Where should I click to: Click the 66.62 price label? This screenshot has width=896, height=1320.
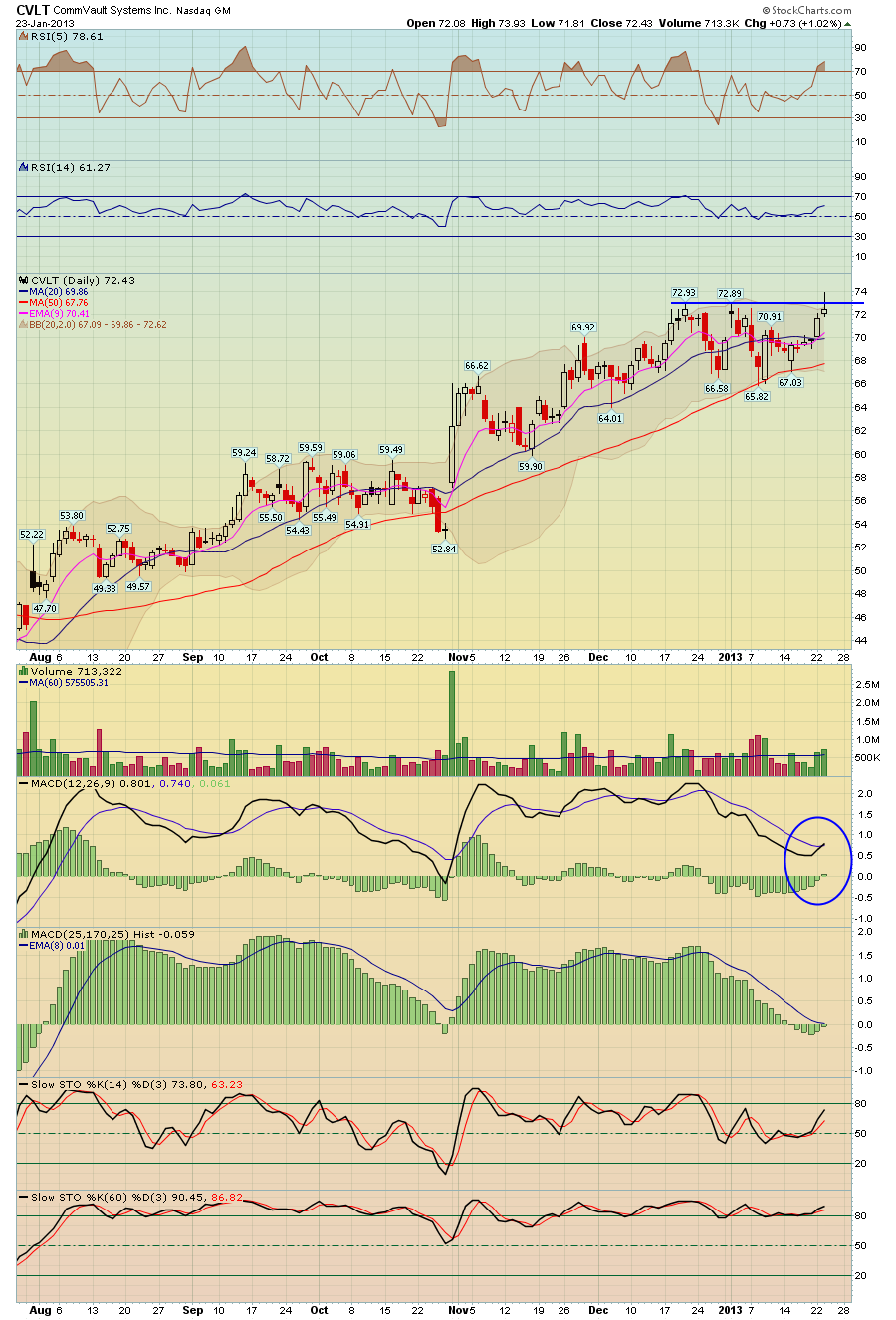[x=477, y=366]
